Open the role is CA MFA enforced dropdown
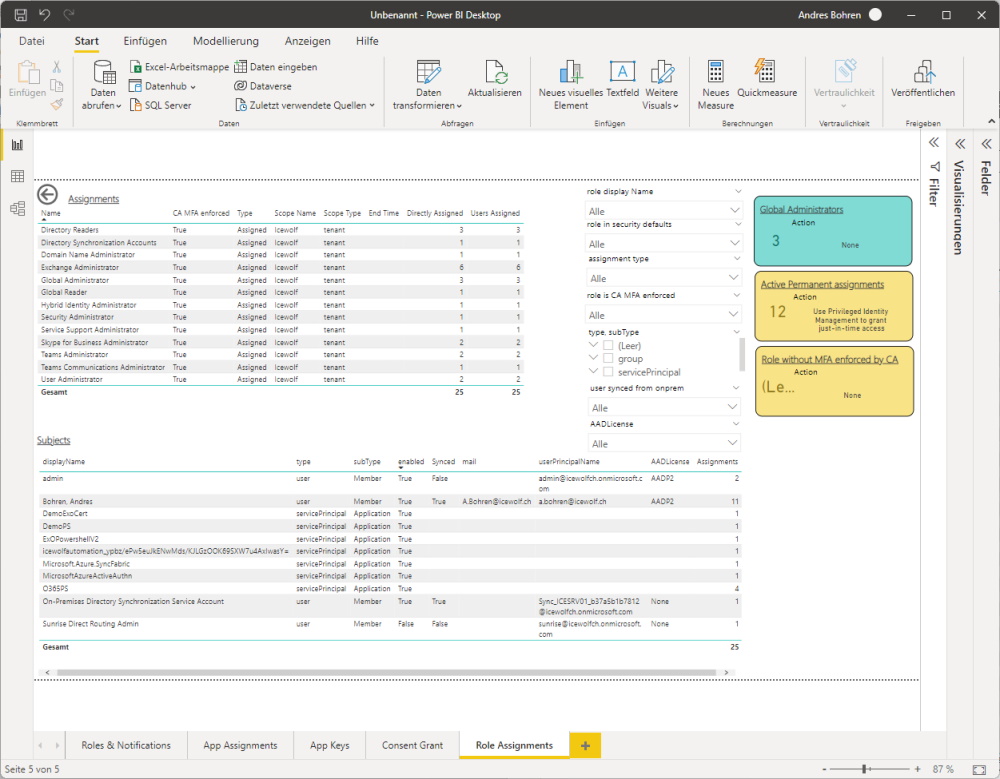 pos(664,315)
